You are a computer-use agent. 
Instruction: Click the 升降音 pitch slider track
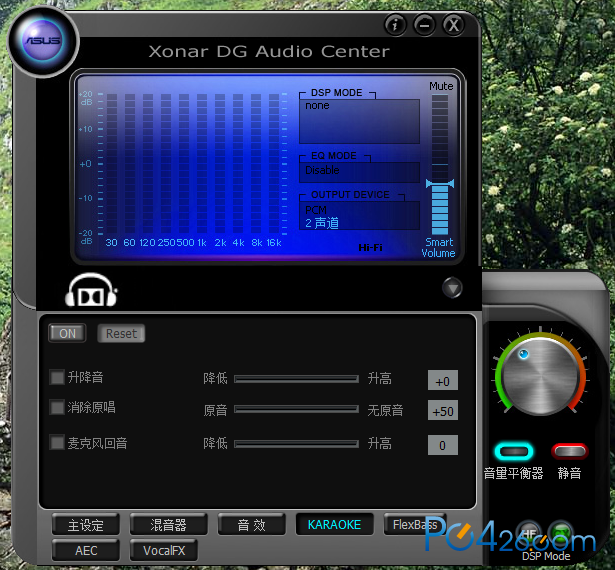coord(296,379)
